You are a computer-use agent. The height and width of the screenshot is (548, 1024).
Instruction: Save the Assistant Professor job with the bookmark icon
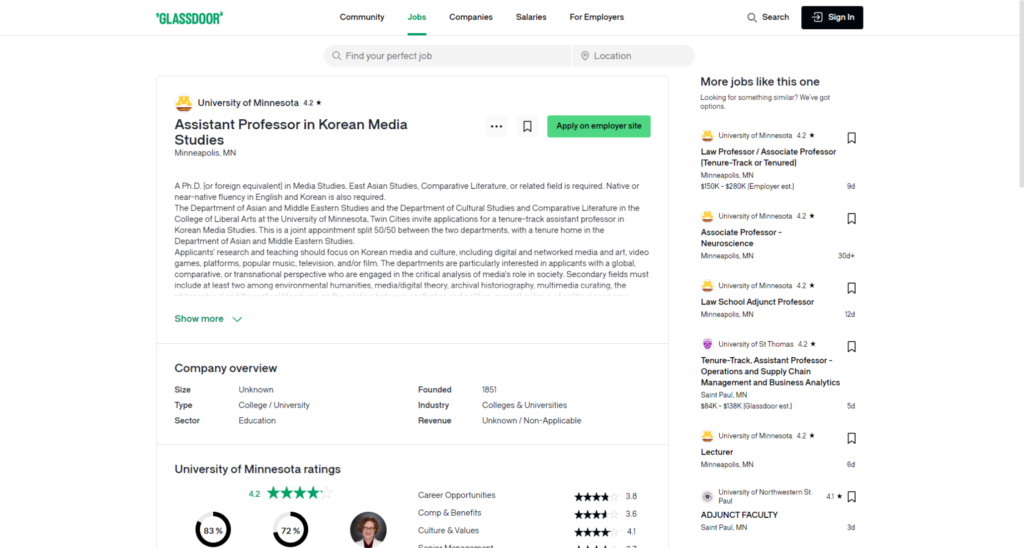(x=527, y=127)
